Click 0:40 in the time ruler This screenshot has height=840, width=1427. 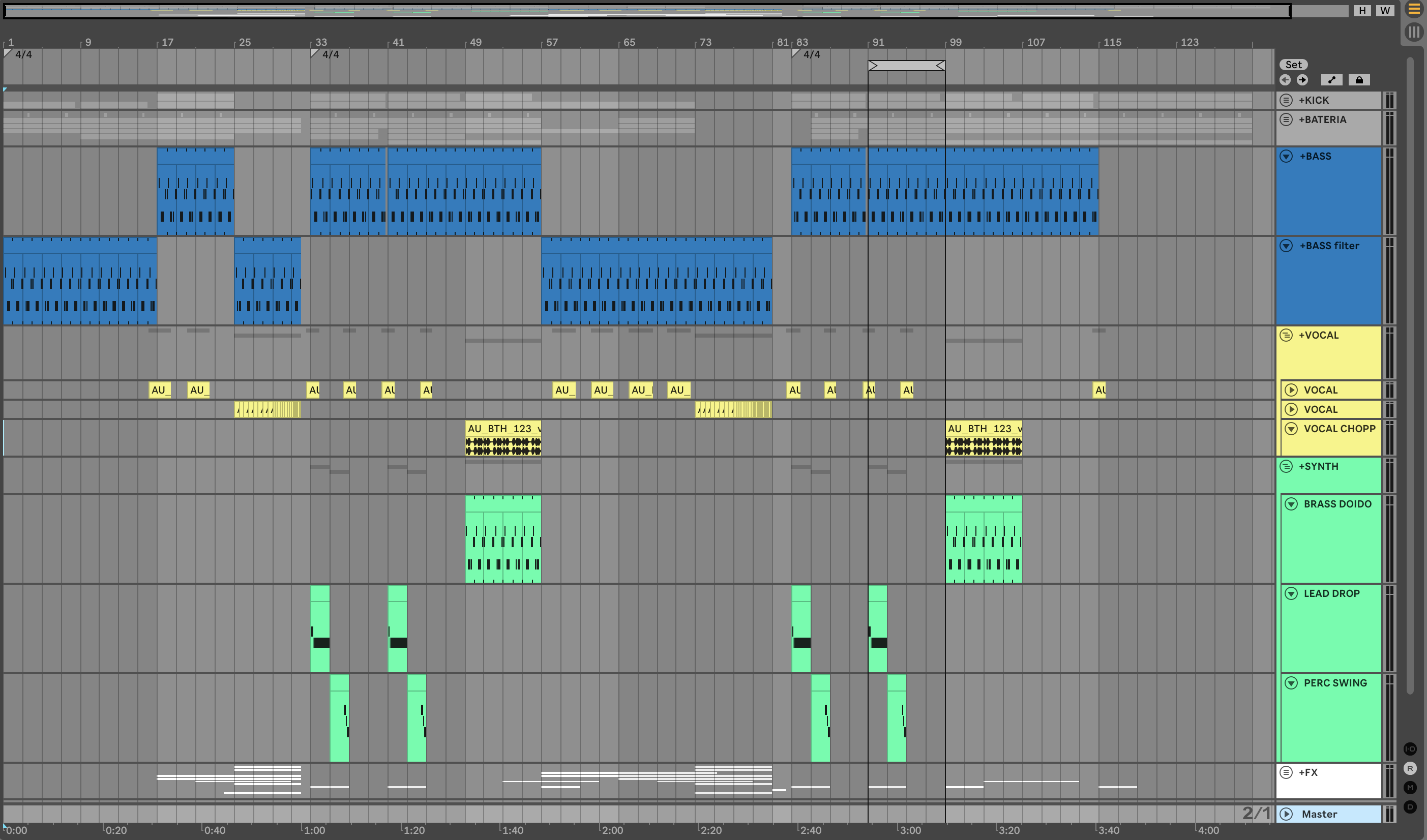coord(215,830)
